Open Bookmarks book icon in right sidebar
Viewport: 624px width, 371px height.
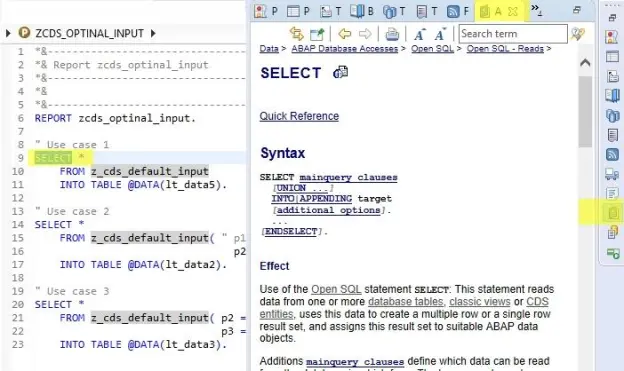pos(612,96)
